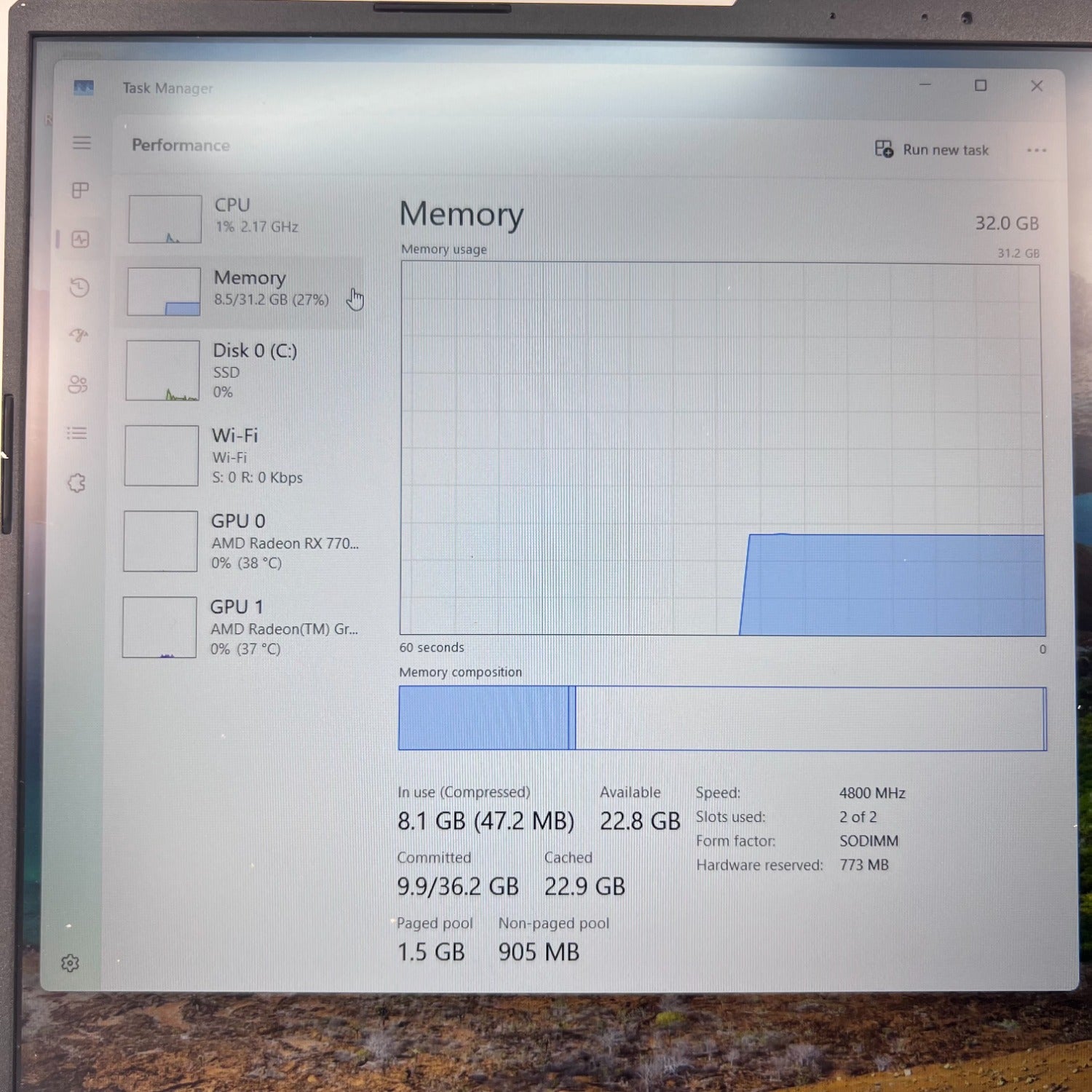The image size is (1092, 1092).
Task: Open the three-dots more options menu
Action: [1036, 151]
